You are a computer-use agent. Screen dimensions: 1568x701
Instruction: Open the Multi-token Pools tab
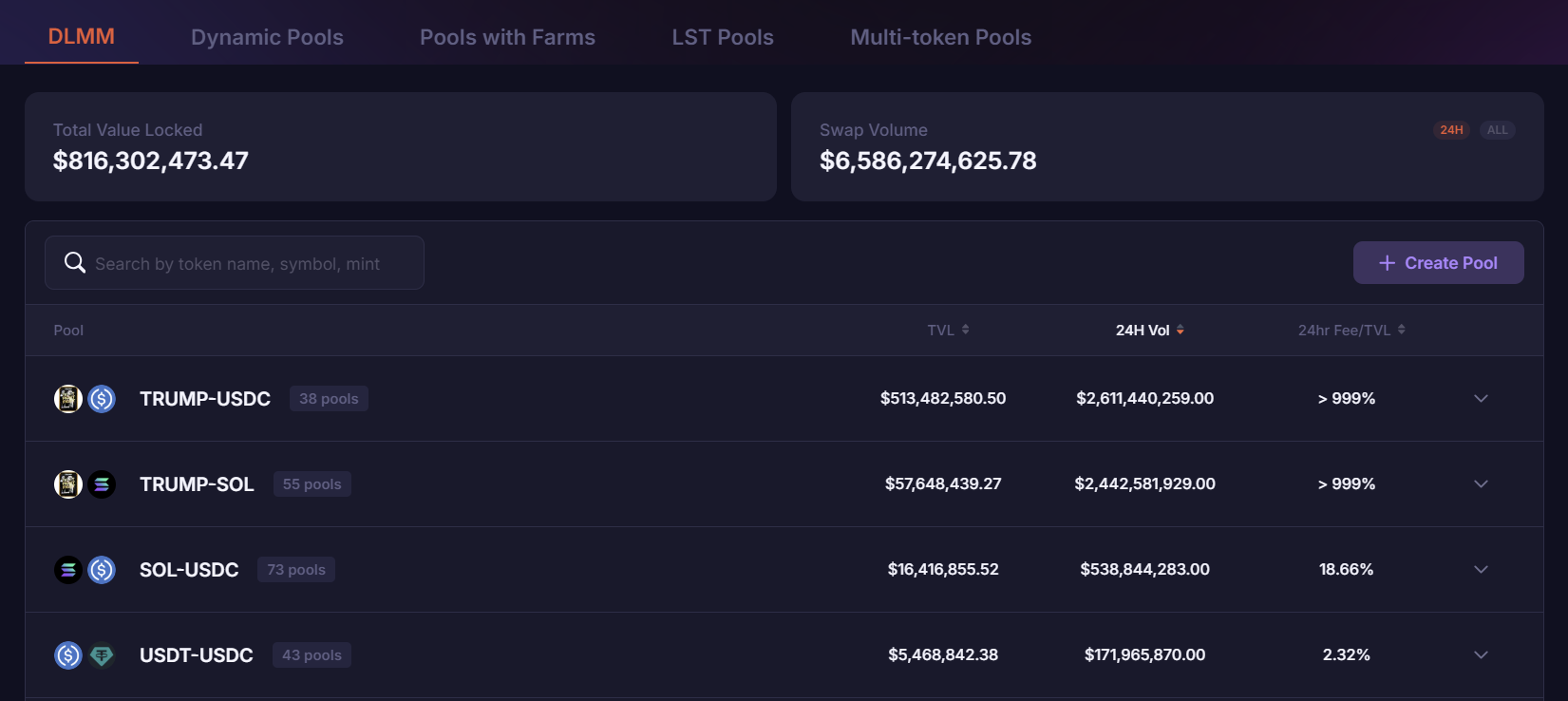940,37
